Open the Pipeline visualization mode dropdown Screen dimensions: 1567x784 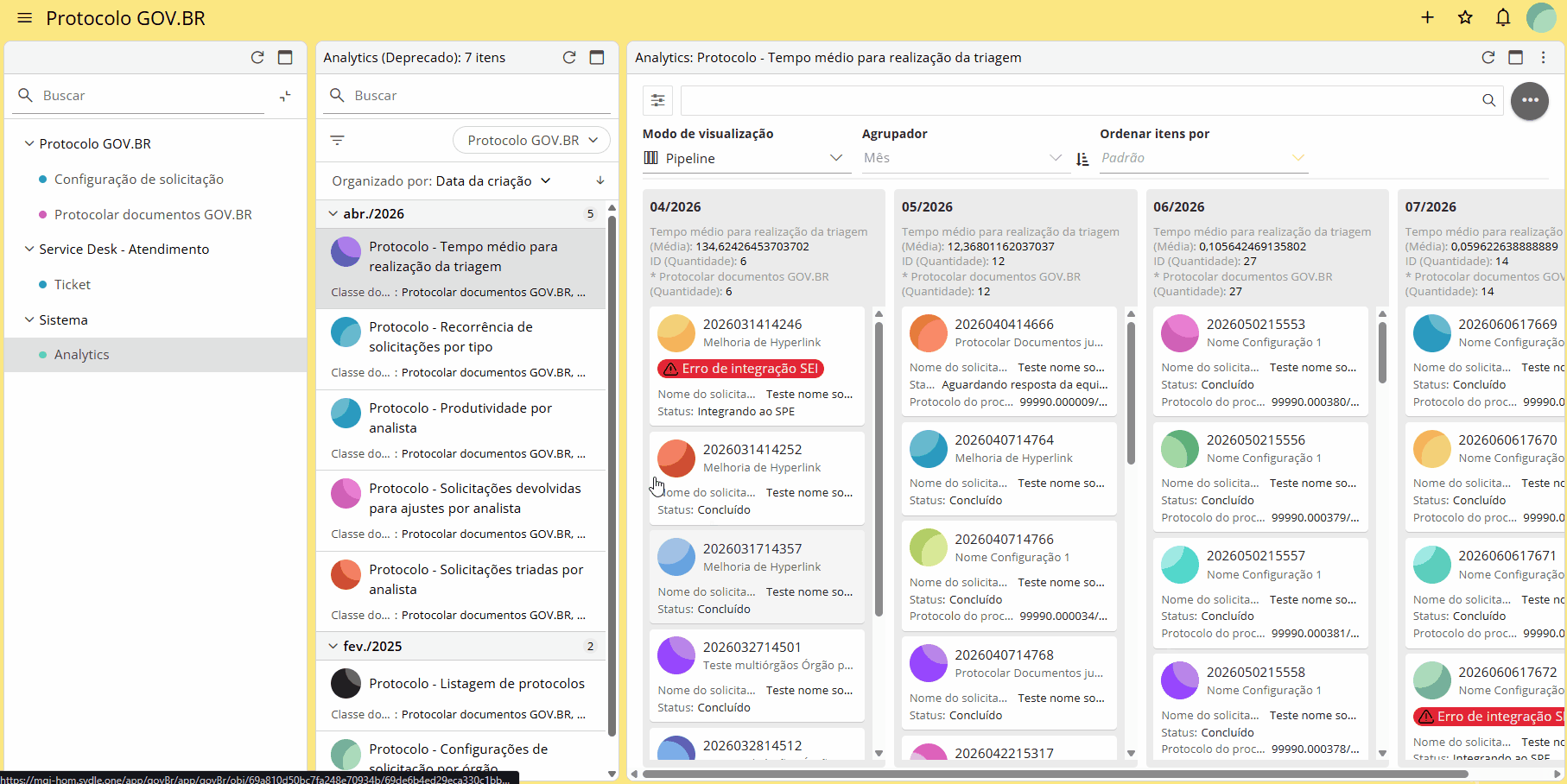pyautogui.click(x=746, y=158)
